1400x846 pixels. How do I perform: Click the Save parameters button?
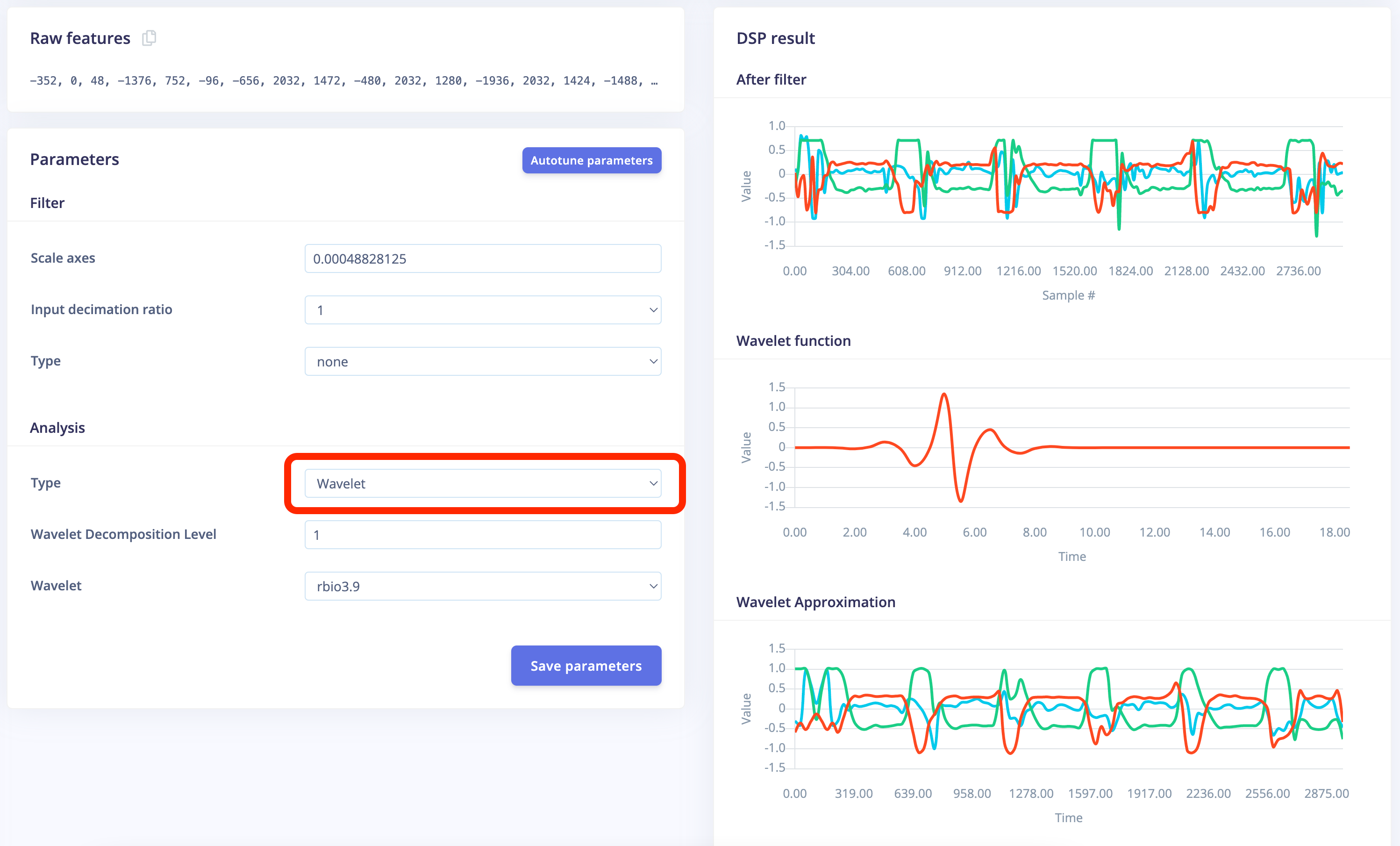pyautogui.click(x=585, y=665)
